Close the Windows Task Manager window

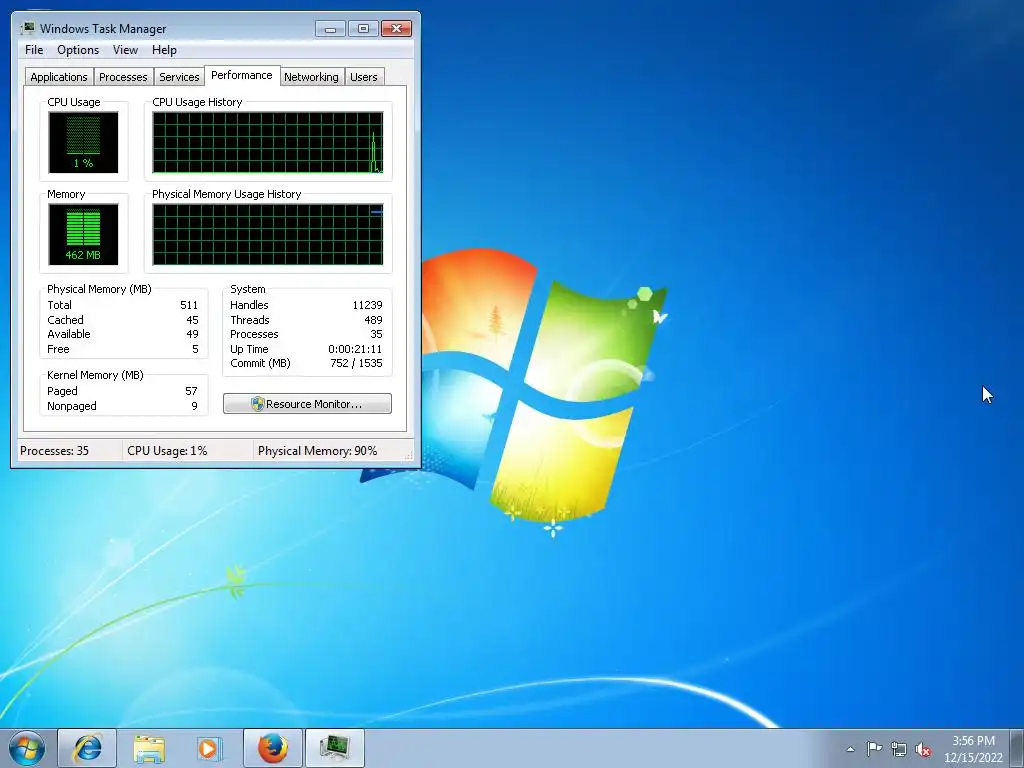click(x=396, y=29)
